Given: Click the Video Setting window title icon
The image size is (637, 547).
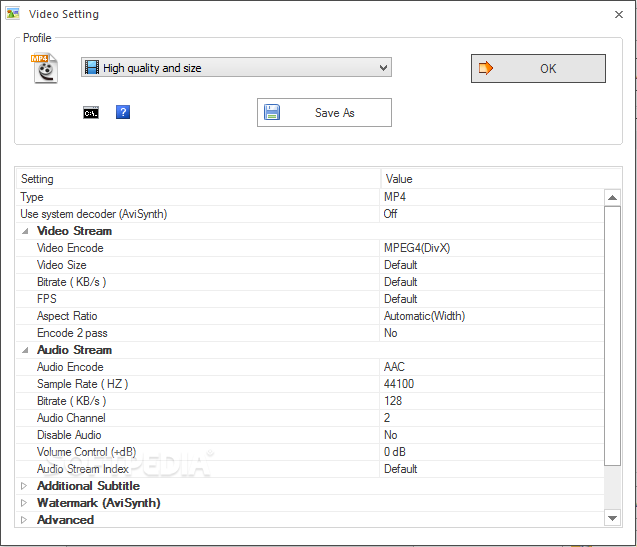Looking at the screenshot, I should point(13,13).
